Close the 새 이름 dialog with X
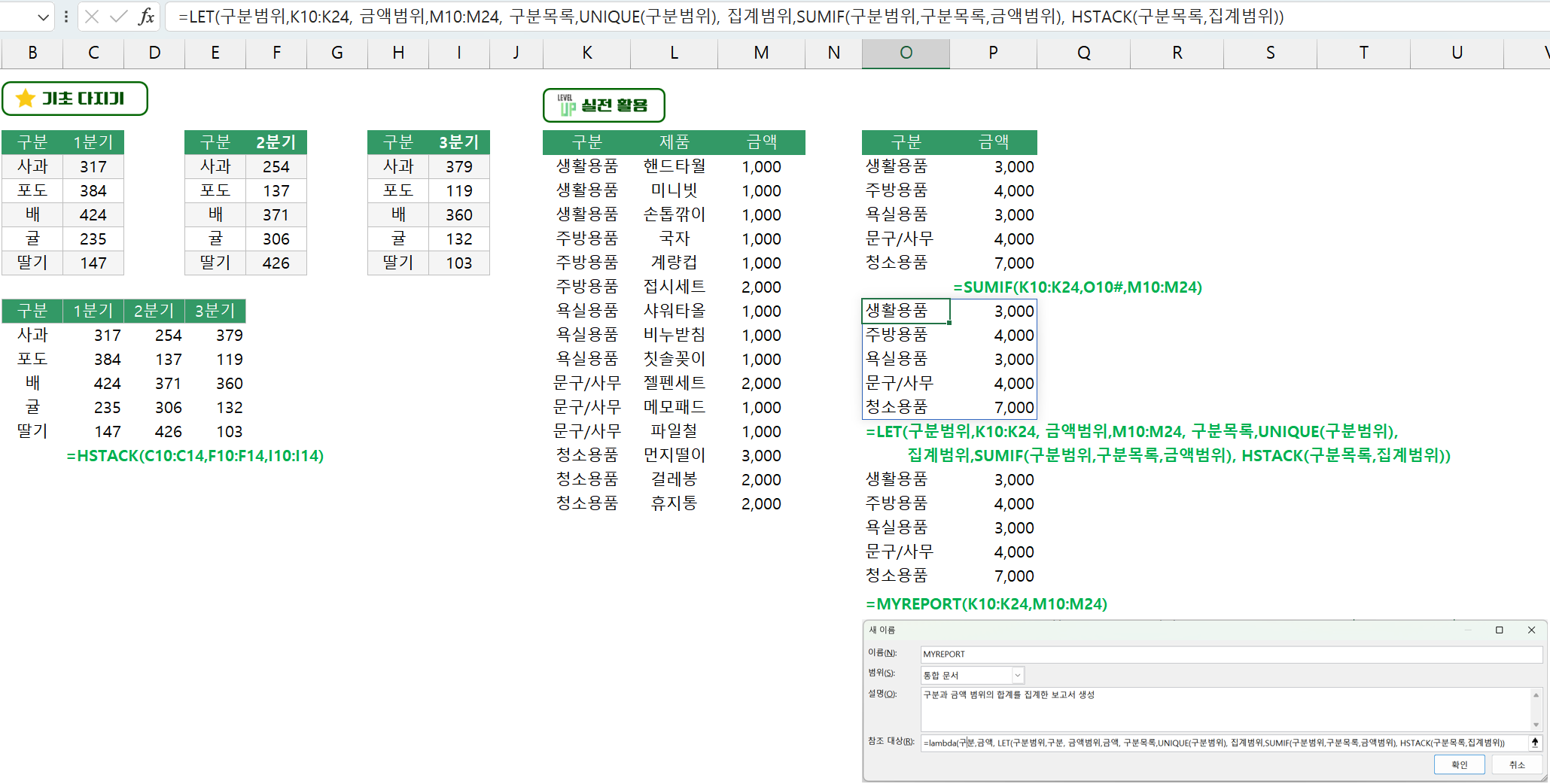1550x784 pixels. [x=1531, y=630]
